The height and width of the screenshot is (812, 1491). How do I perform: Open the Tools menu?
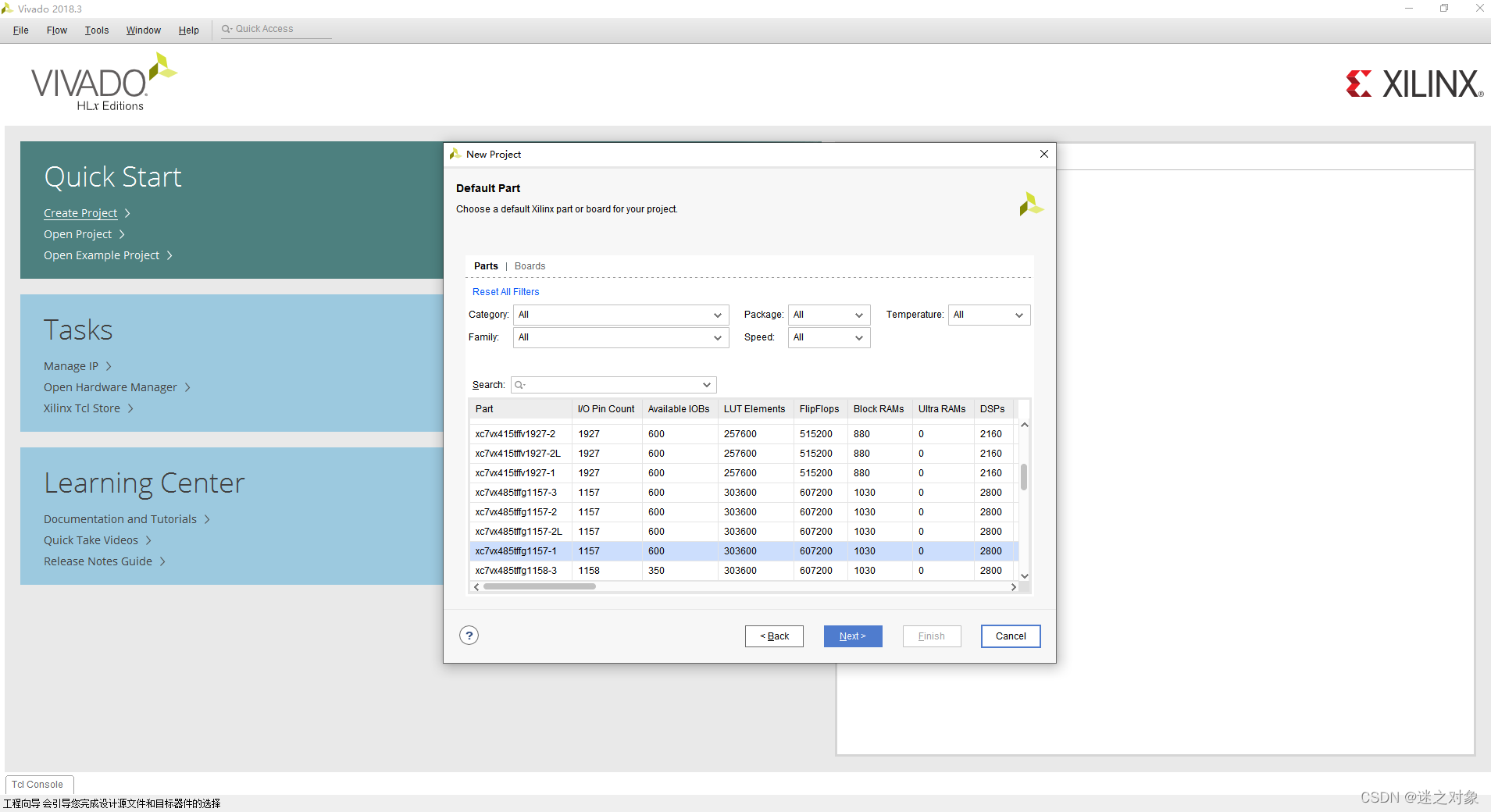97,30
